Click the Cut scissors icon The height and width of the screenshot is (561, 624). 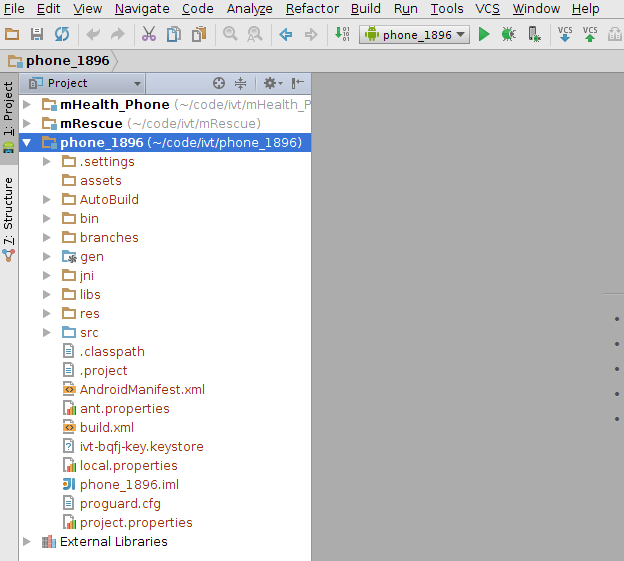149,35
